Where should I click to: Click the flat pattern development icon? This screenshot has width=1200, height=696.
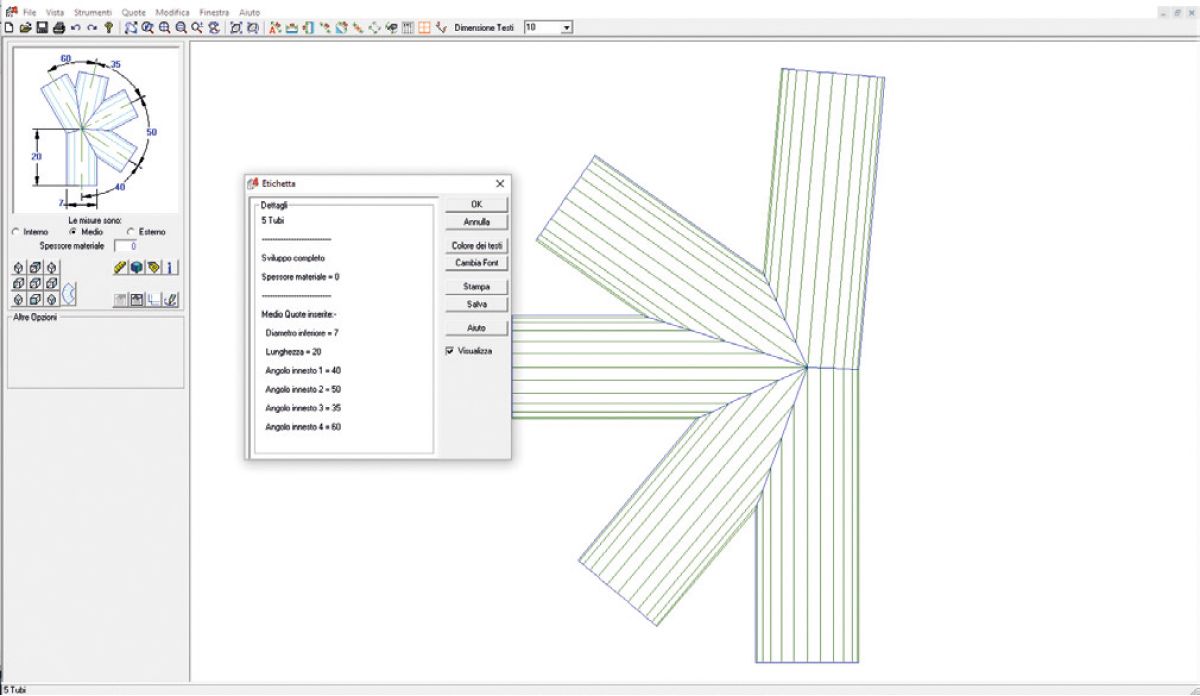click(x=69, y=295)
